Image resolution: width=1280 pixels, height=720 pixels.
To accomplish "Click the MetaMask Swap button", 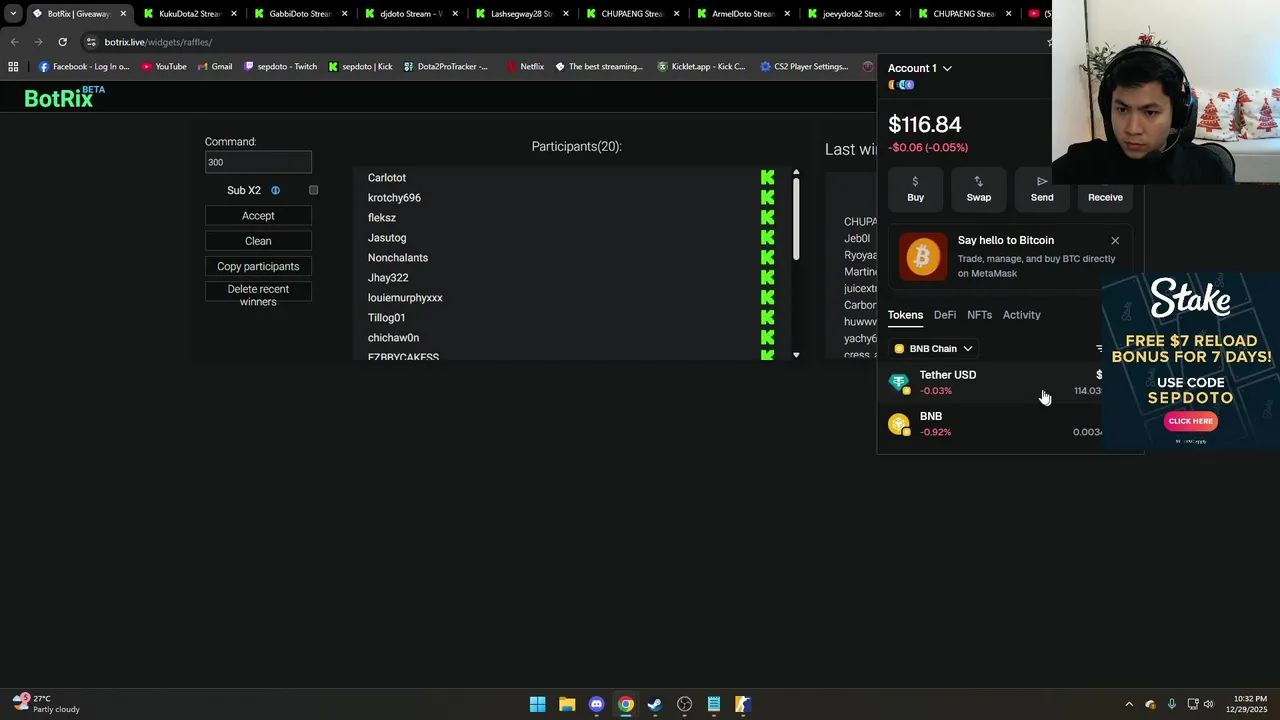I will 978,188.
